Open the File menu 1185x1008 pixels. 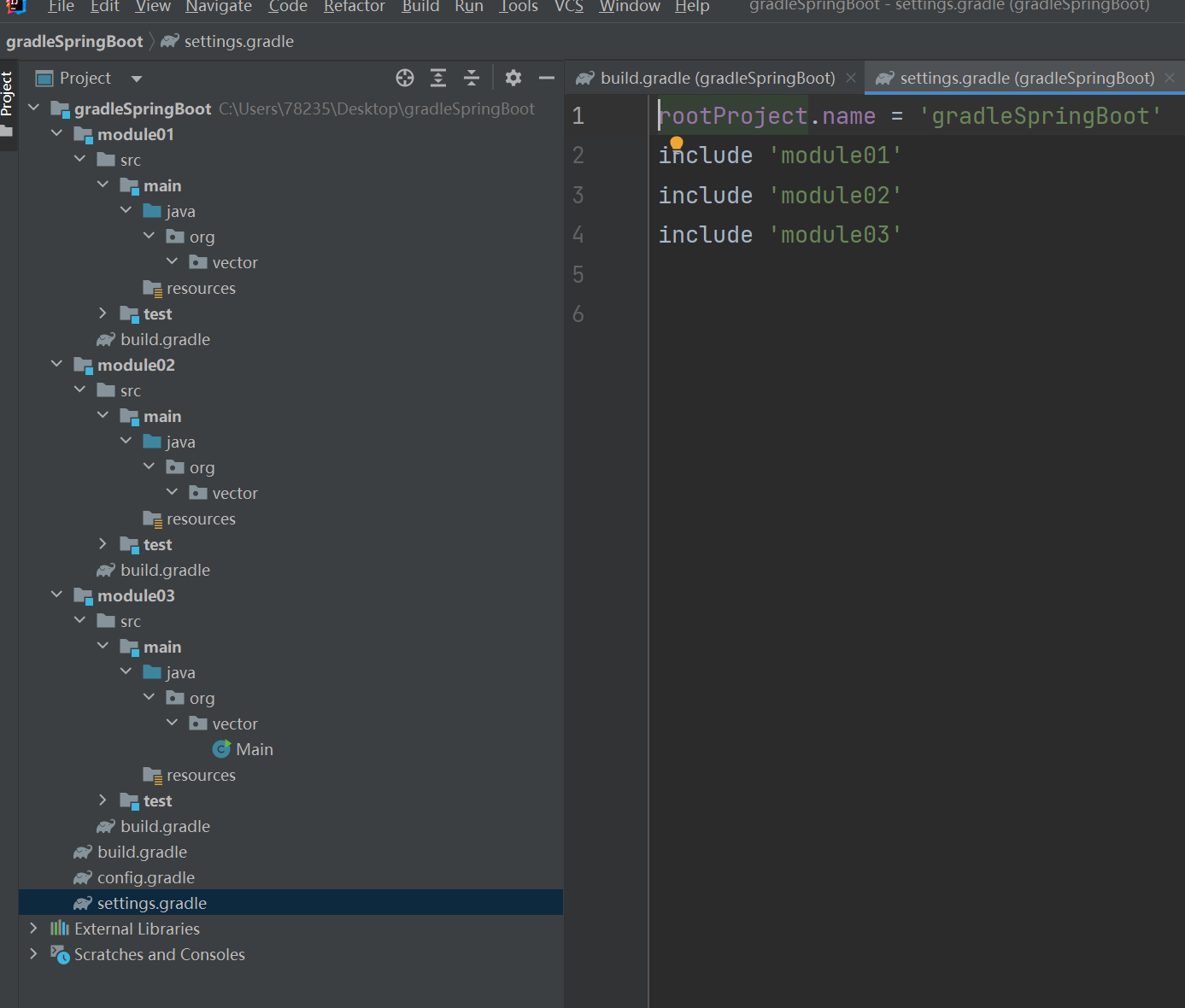point(61,7)
